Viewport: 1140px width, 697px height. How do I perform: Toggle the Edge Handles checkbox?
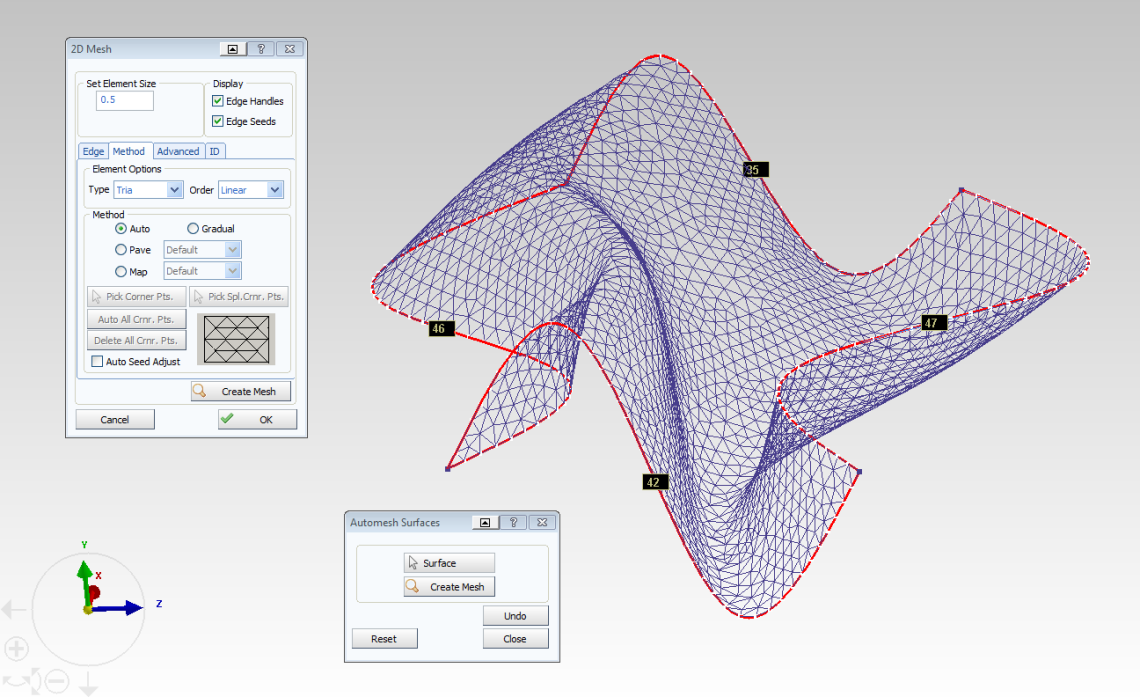pyautogui.click(x=217, y=101)
